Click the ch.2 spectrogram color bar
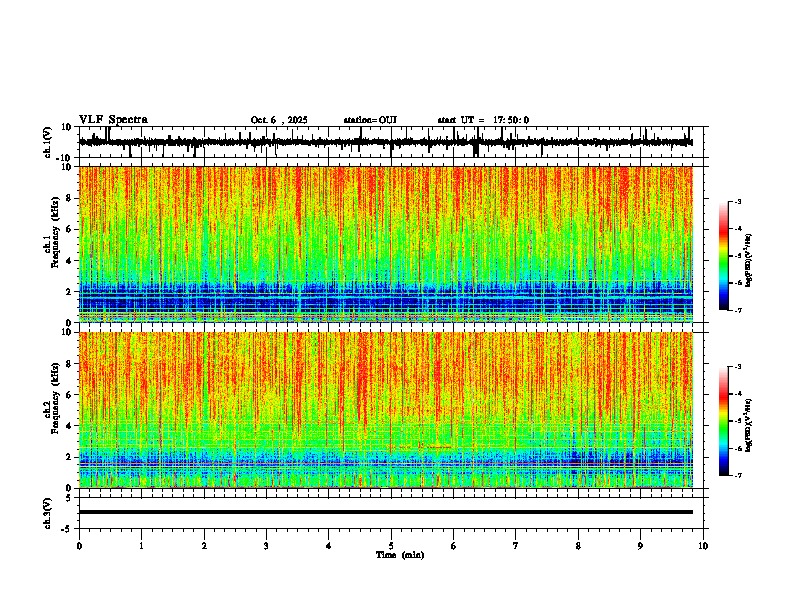This screenshot has height=612, width=792. [724, 421]
